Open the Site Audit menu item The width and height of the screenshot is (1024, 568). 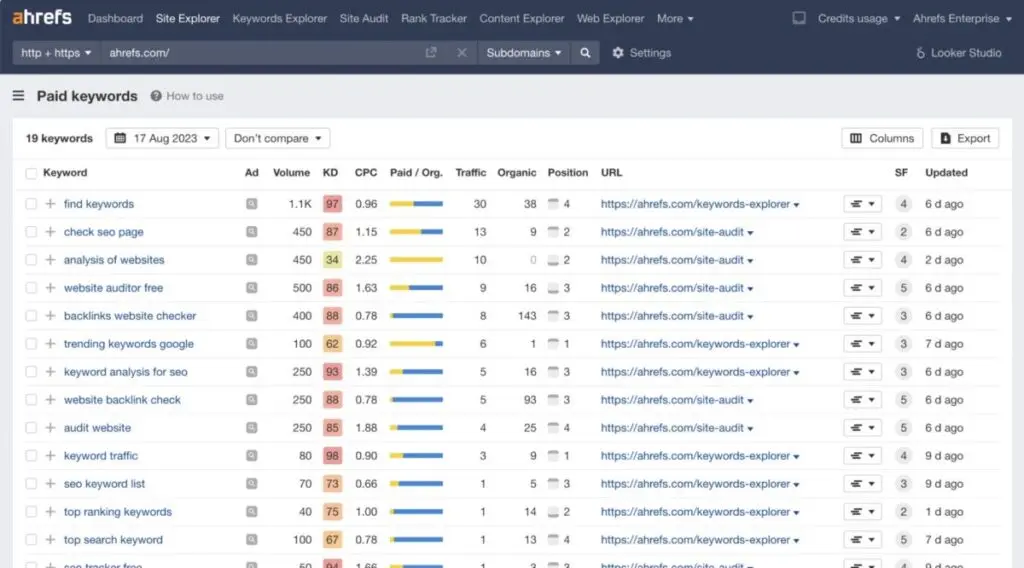click(x=364, y=18)
